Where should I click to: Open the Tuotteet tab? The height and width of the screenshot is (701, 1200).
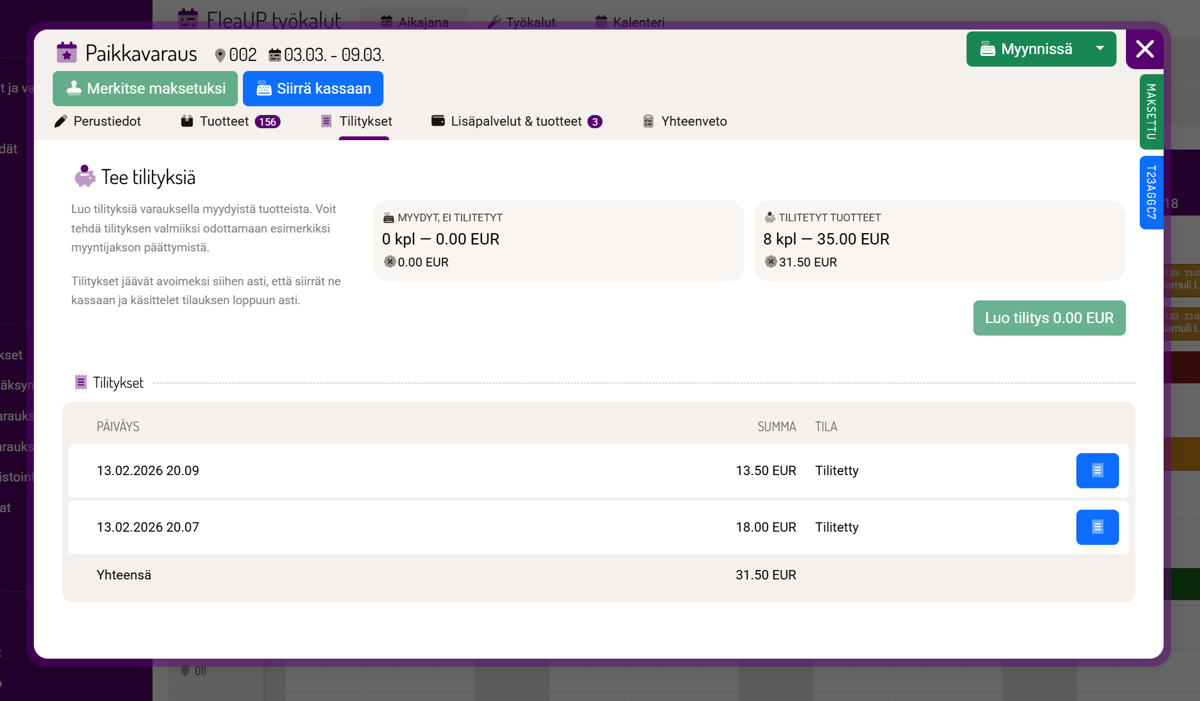point(229,121)
